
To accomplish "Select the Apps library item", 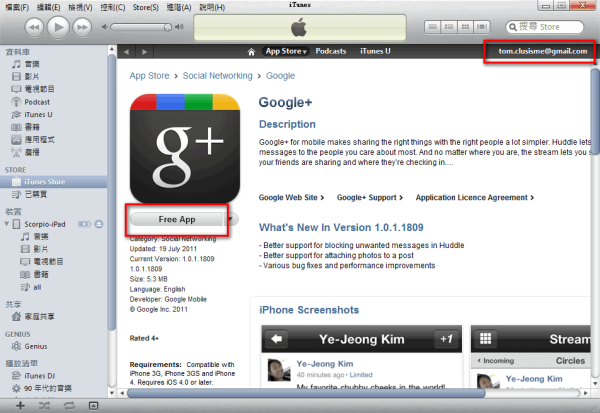I will [32, 140].
